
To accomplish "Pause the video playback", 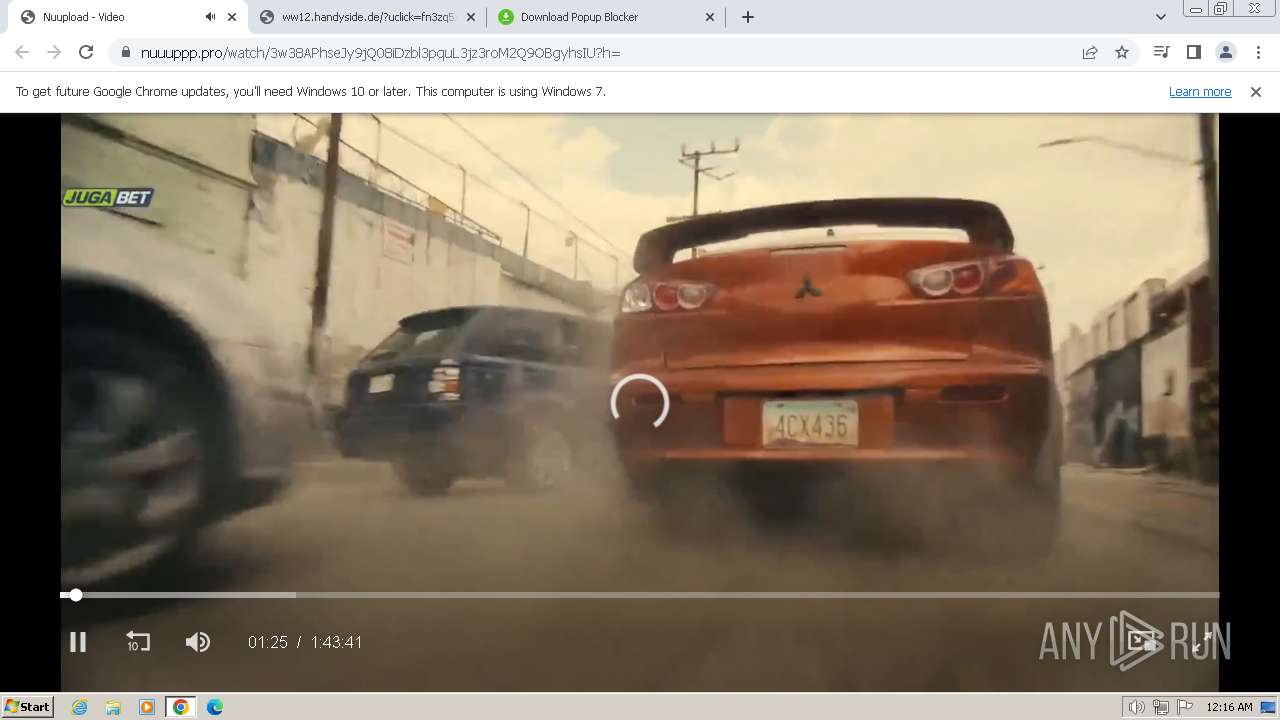I will tap(77, 642).
